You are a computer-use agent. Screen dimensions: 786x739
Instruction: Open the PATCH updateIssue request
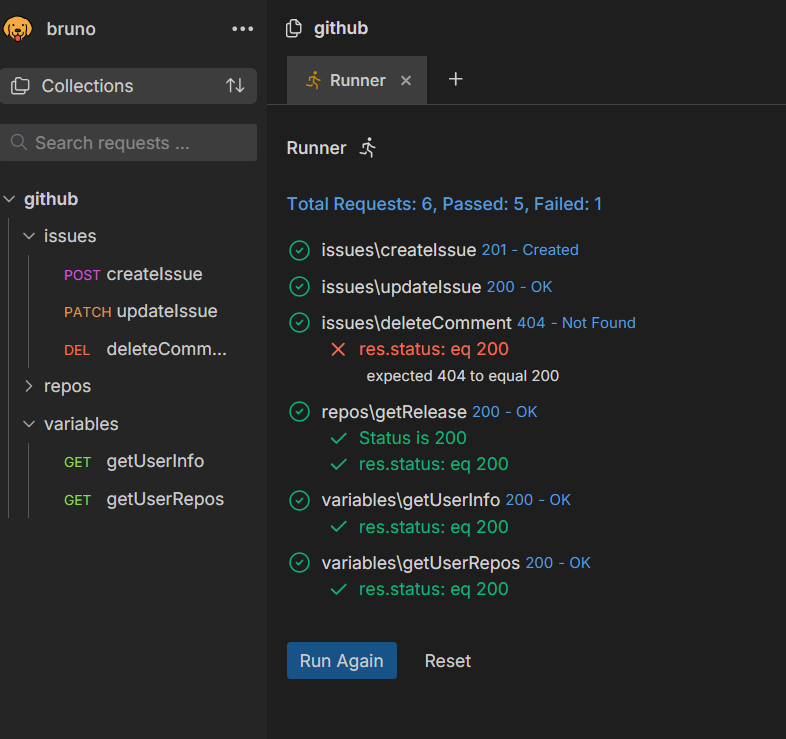pyautogui.click(x=140, y=311)
